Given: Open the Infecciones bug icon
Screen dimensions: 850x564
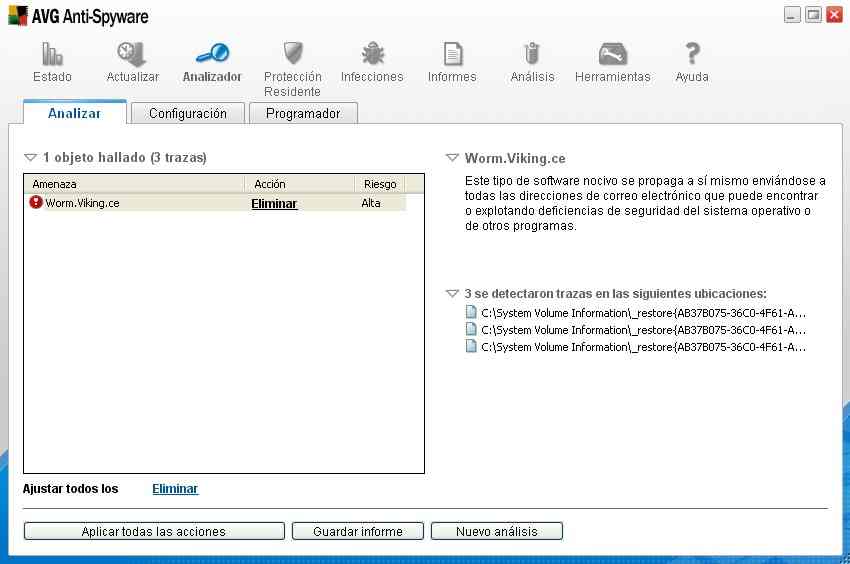Looking at the screenshot, I should coord(372,55).
